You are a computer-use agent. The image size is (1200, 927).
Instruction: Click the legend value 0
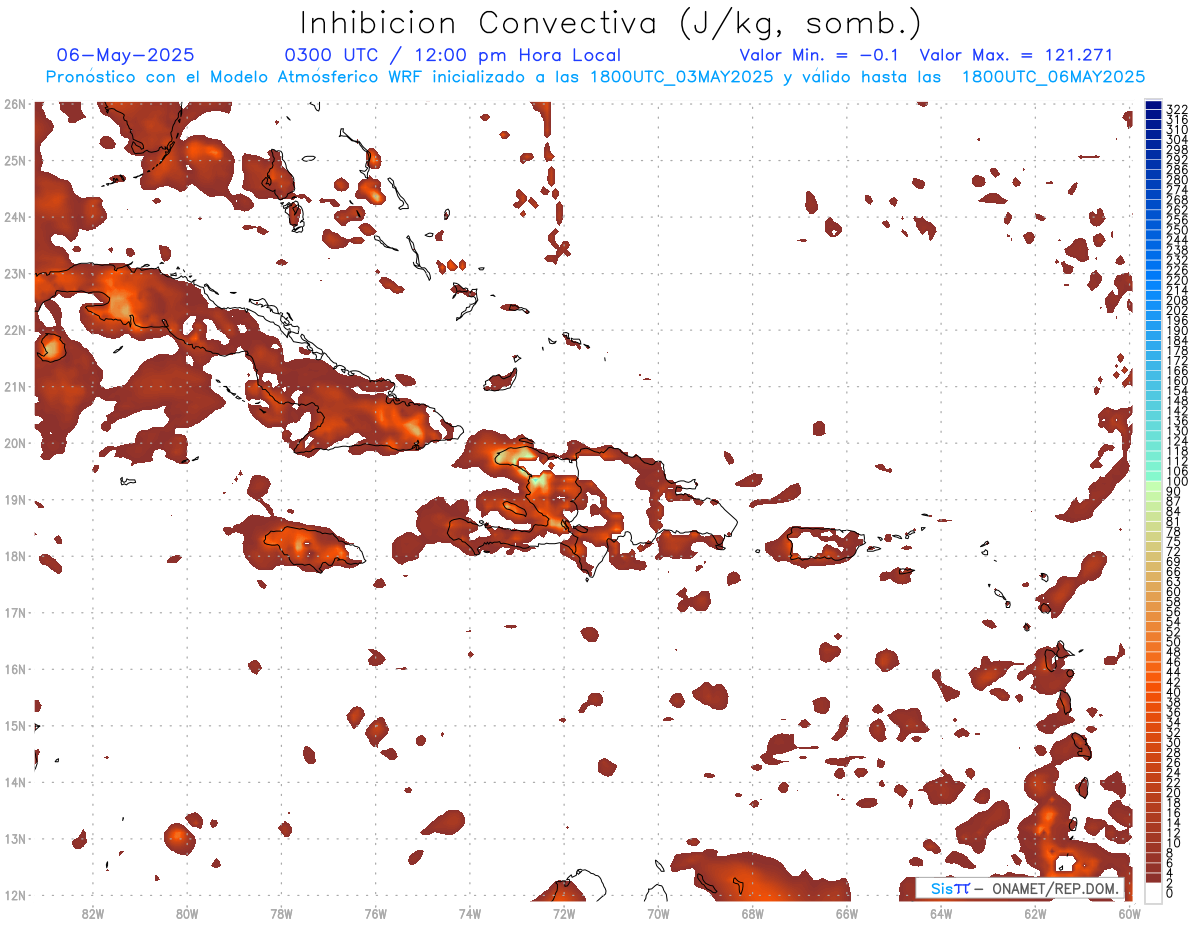[x=1171, y=893]
